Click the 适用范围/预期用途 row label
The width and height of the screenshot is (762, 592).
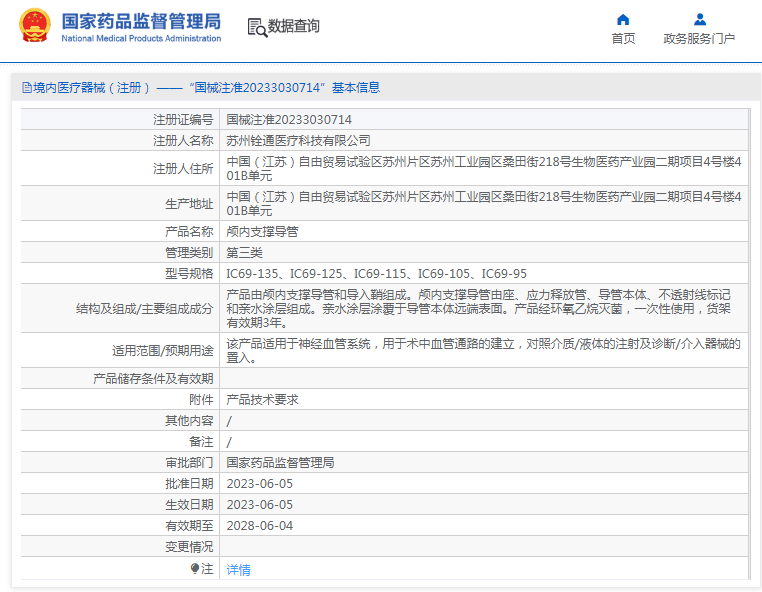pyautogui.click(x=163, y=350)
